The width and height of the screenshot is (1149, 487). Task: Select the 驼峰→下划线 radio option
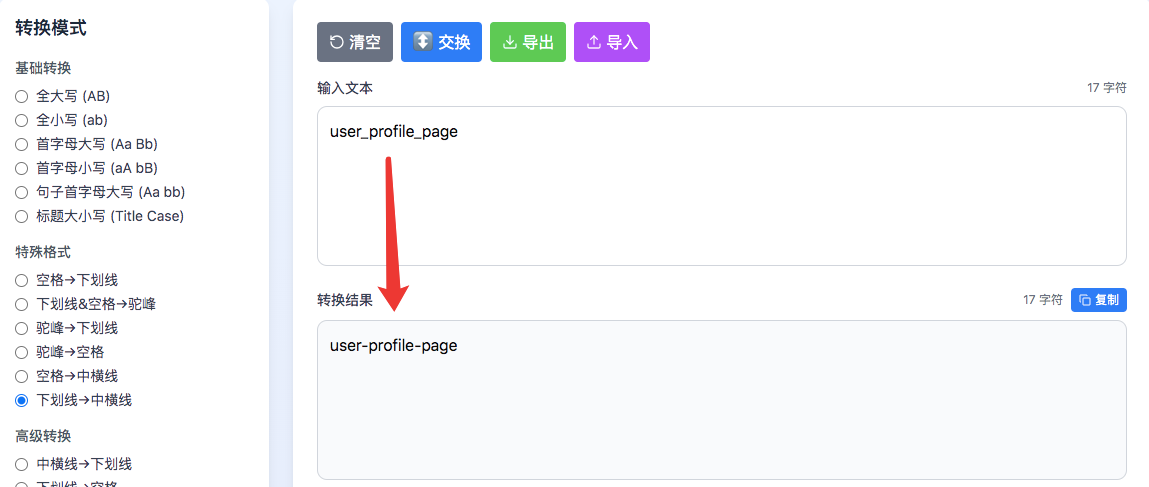pos(21,328)
